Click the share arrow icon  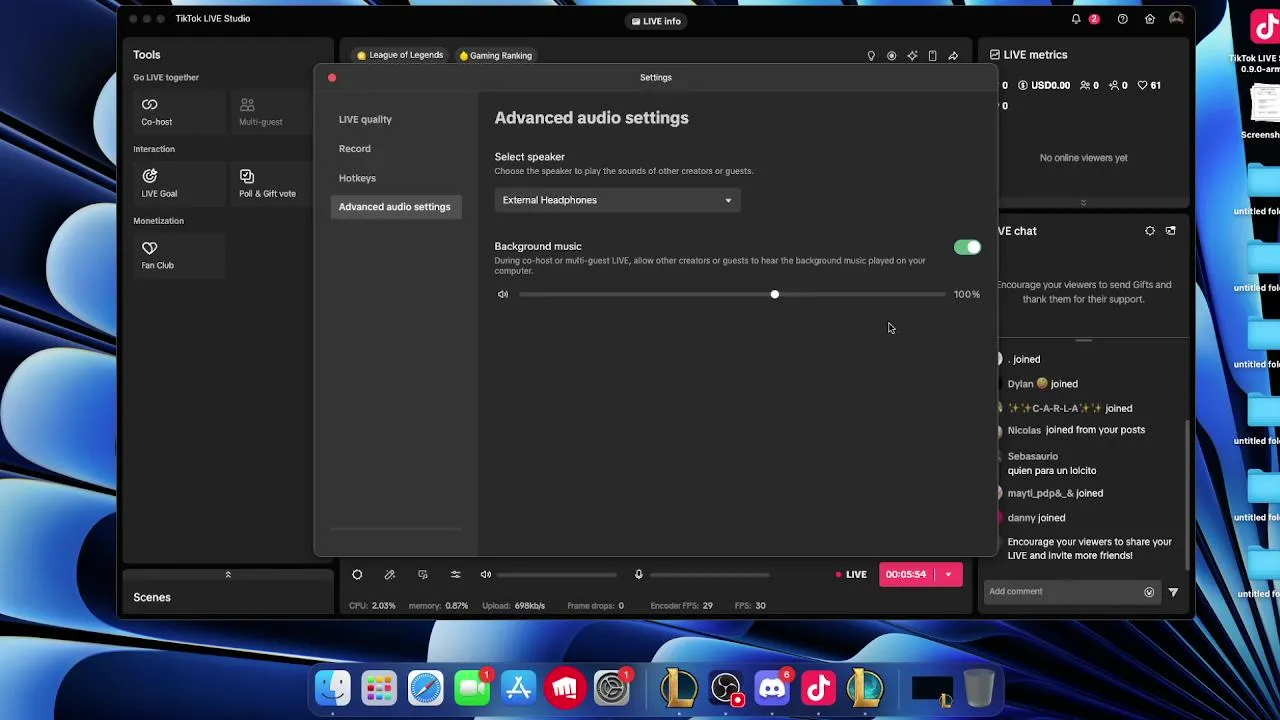(953, 56)
